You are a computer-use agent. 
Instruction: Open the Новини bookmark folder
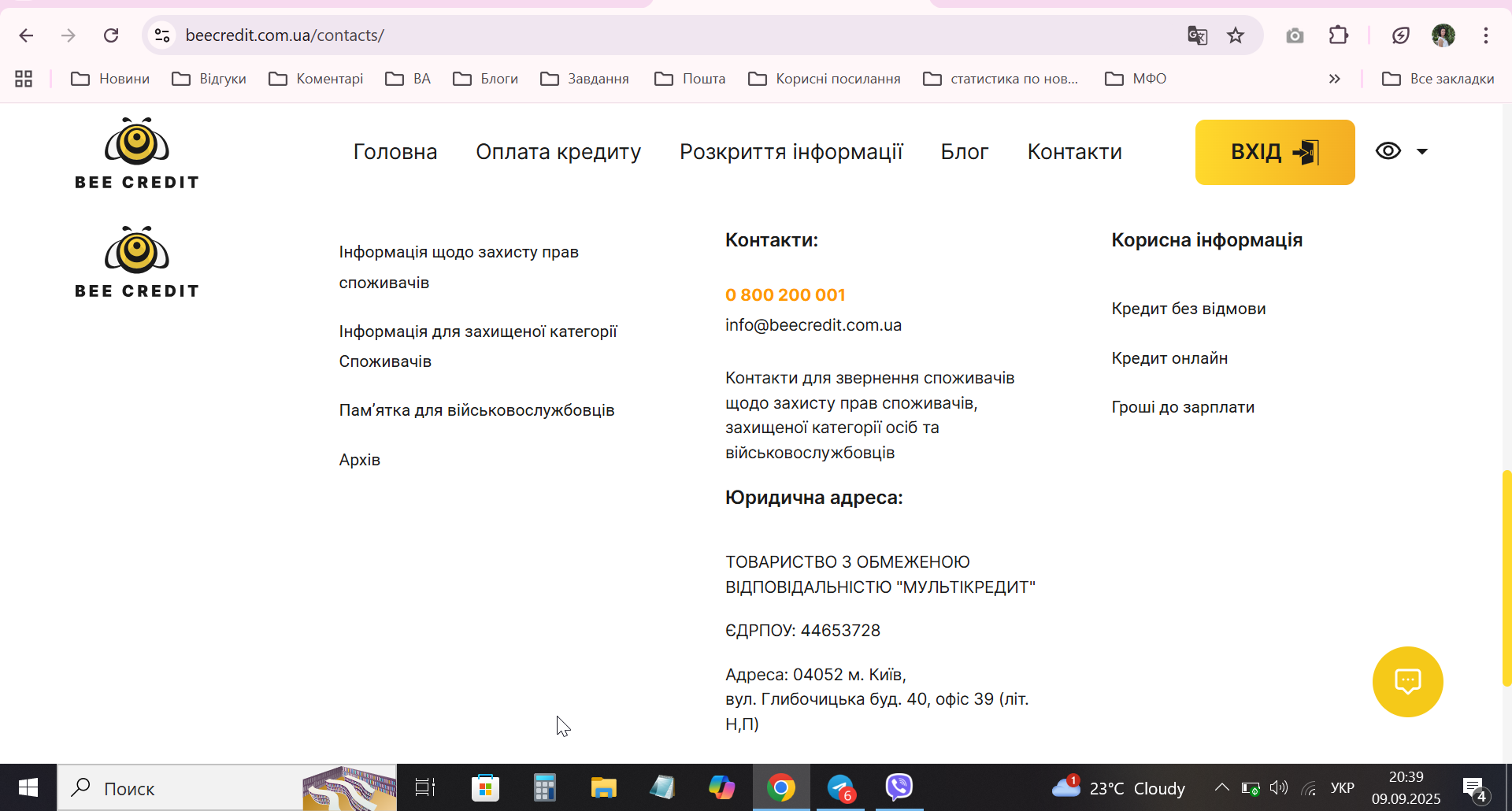pos(110,79)
